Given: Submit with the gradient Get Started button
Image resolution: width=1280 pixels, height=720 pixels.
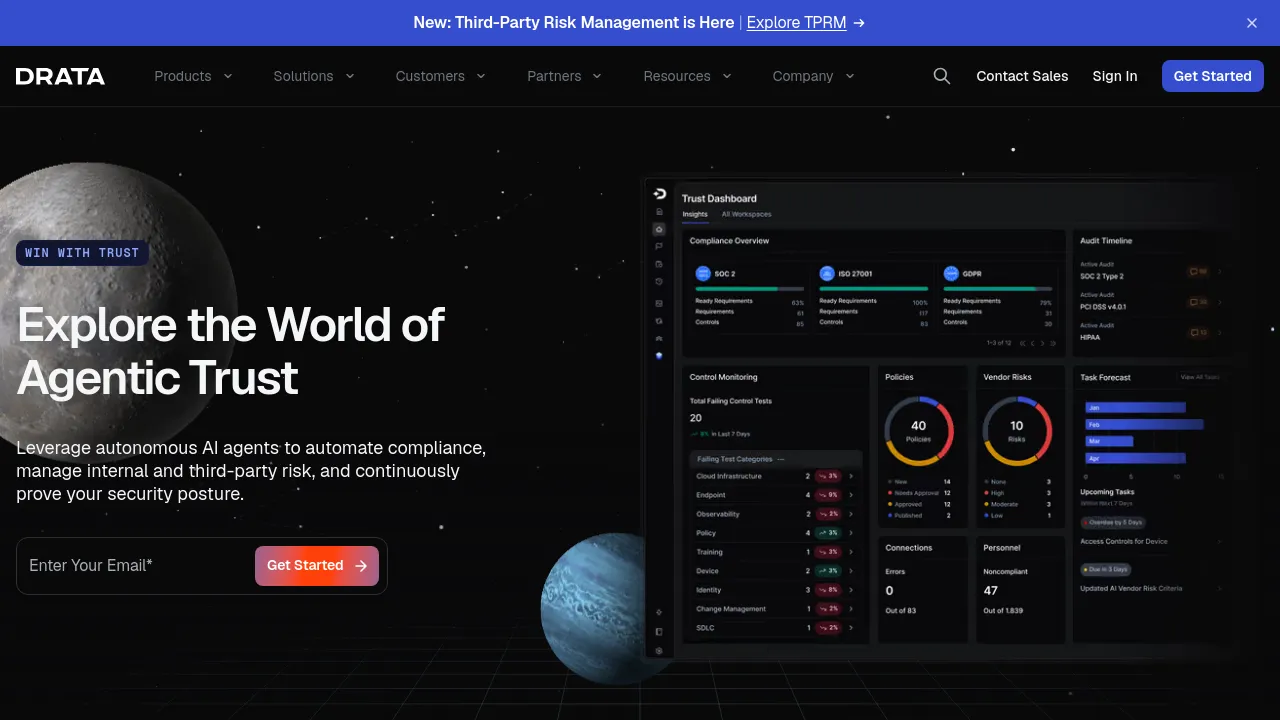Looking at the screenshot, I should tap(317, 566).
